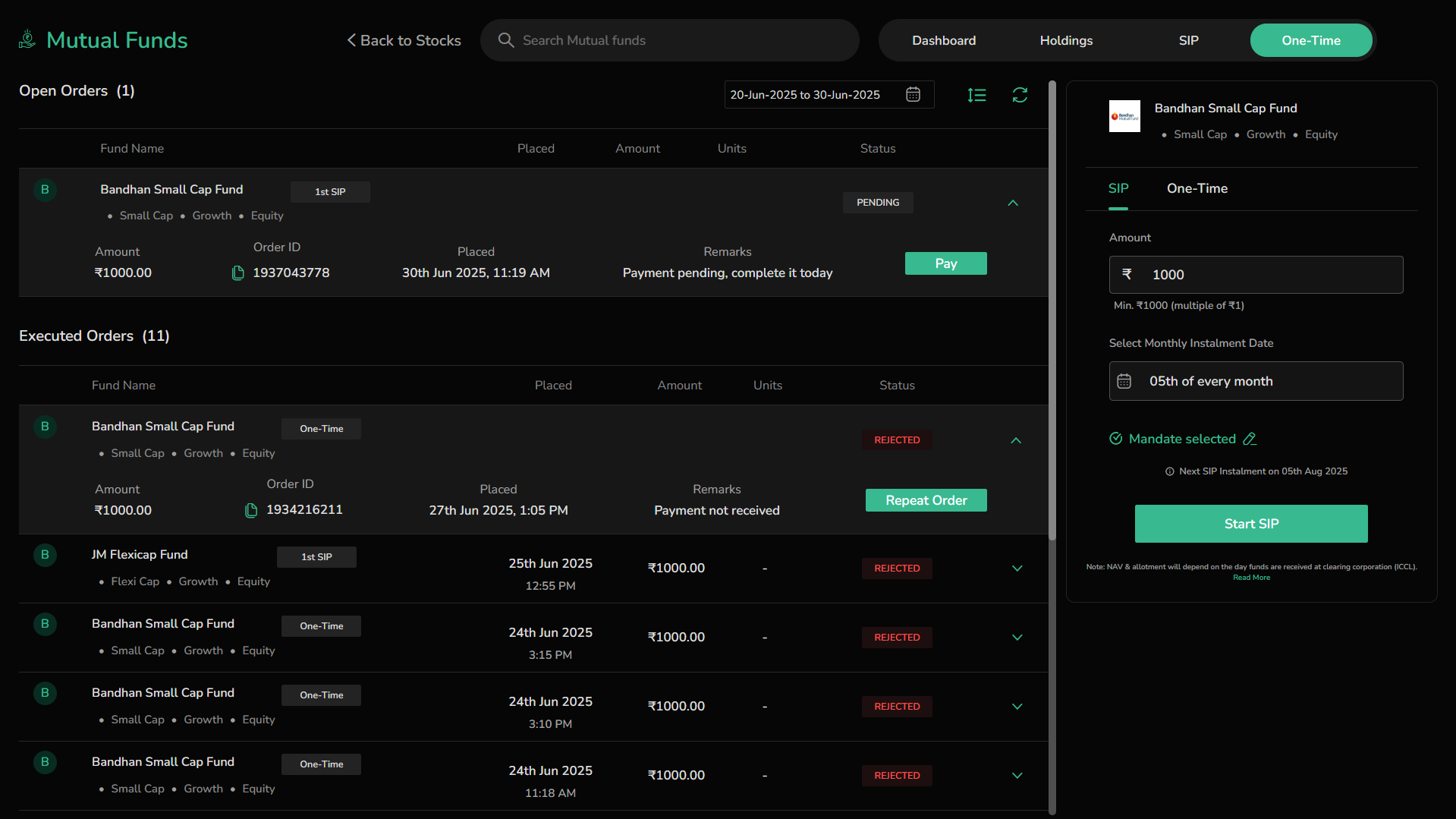
Task: Refresh the orders with the refresh icon
Action: 1020,95
